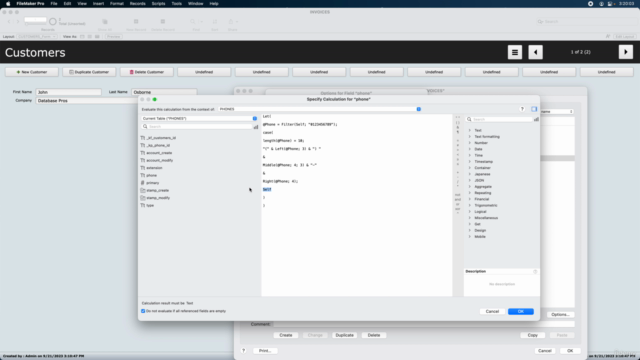Click the Delete Customer button
The image size is (640, 360).
[x=147, y=72]
